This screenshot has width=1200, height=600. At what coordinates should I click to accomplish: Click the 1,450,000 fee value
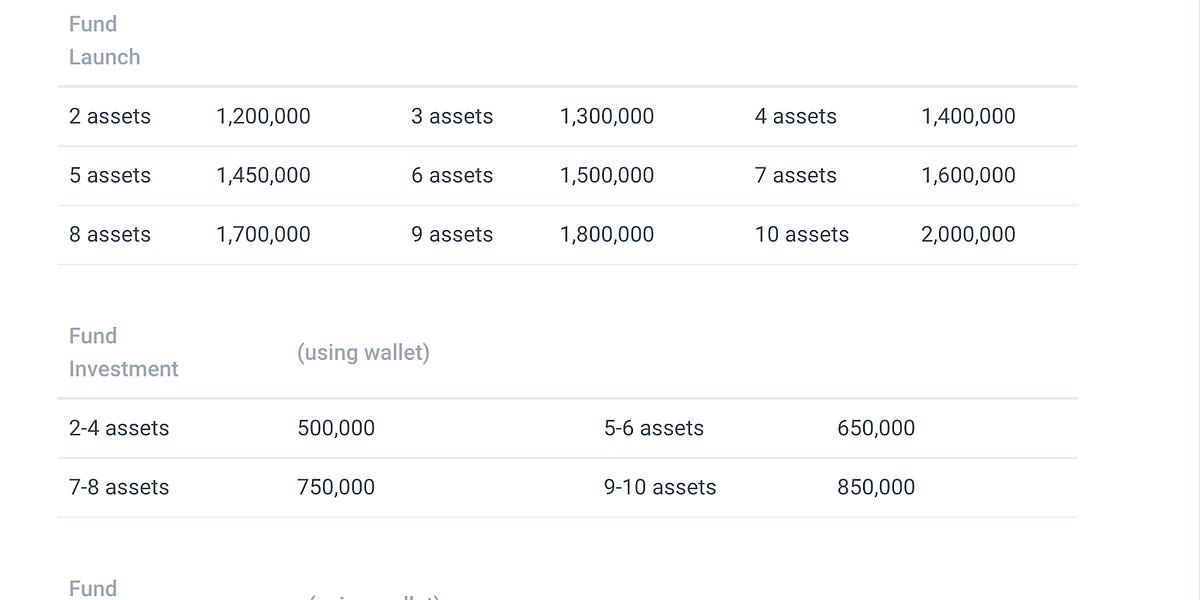tap(263, 175)
